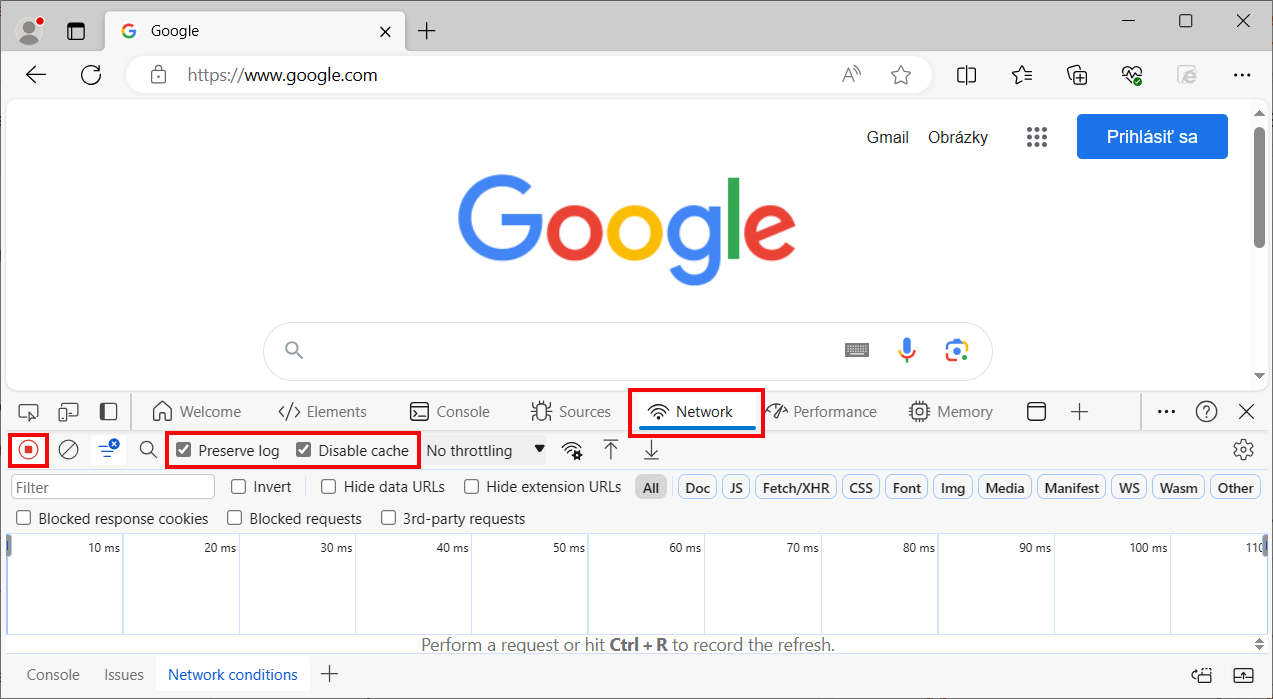Click the network Filter text field
This screenshot has width=1273, height=699.
113,487
